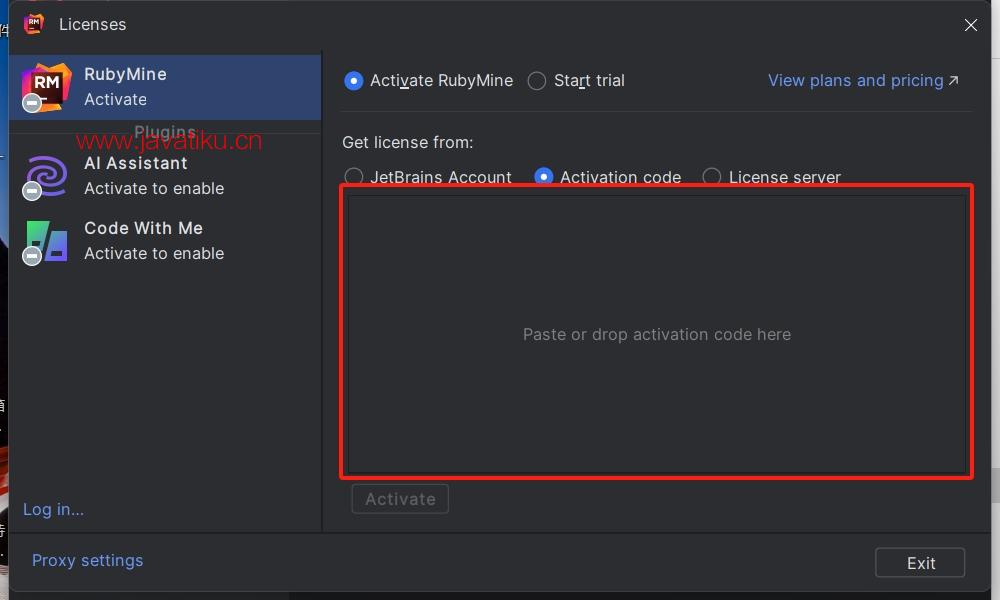Click the Activate button below code field

(x=400, y=499)
